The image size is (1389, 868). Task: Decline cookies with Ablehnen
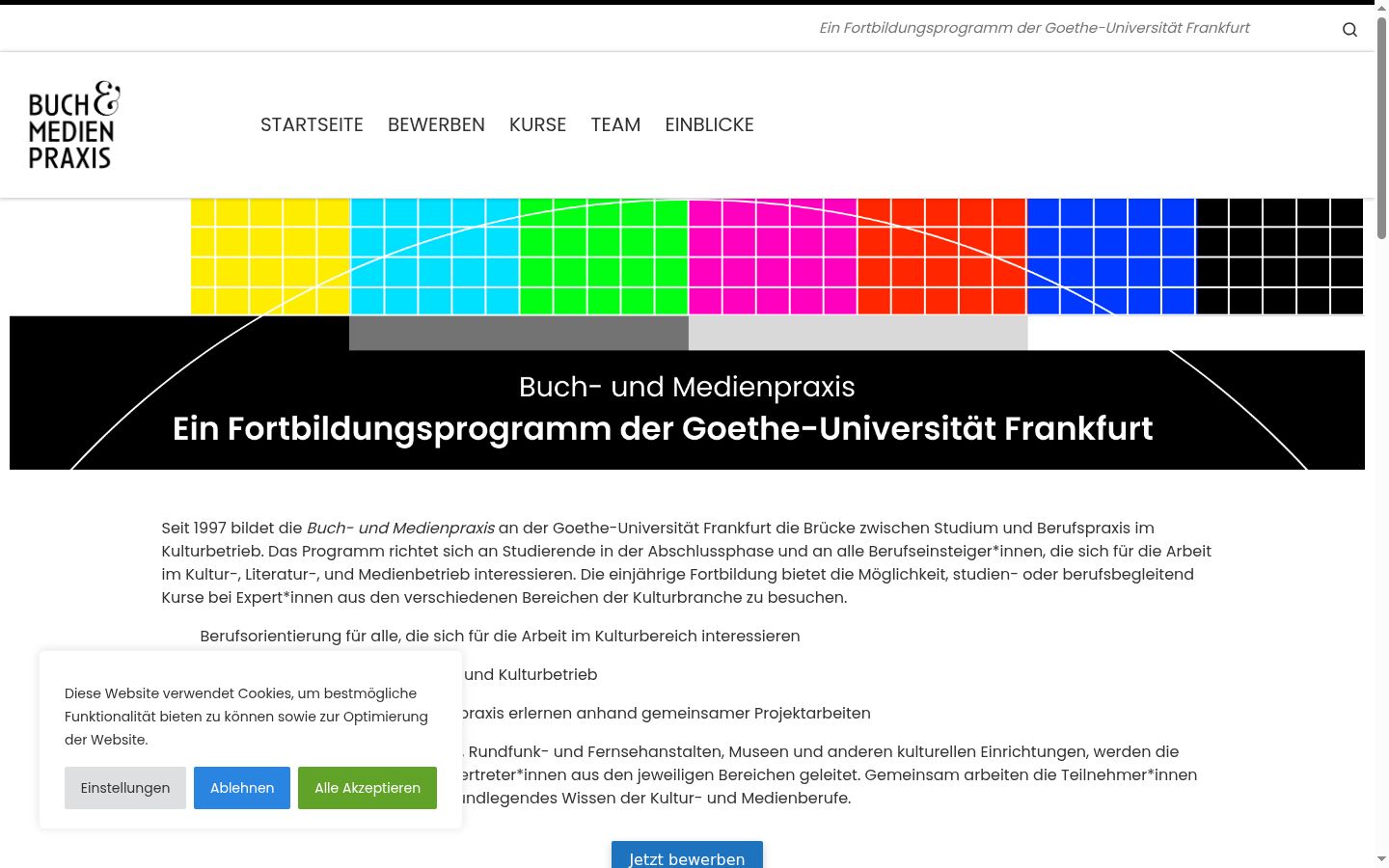click(x=242, y=788)
